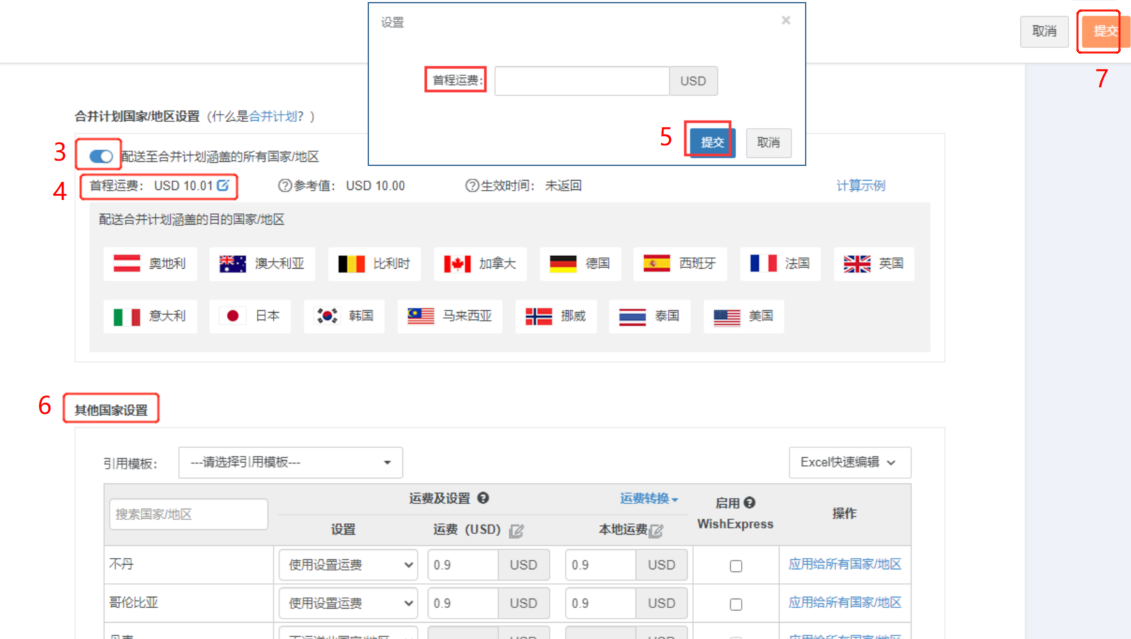Click the help icon beside 启用 WishExpress
This screenshot has width=1131, height=639.
(x=749, y=503)
